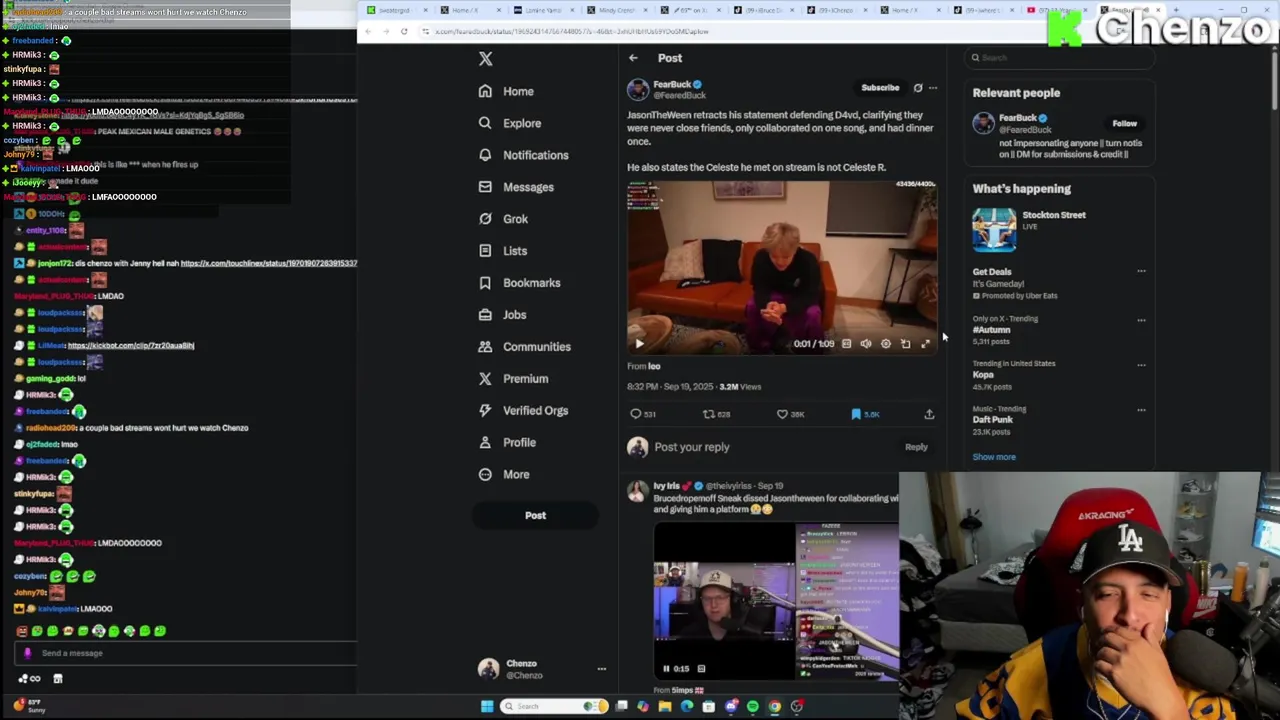Open the video settings gear
The image size is (1280, 720).
click(886, 344)
